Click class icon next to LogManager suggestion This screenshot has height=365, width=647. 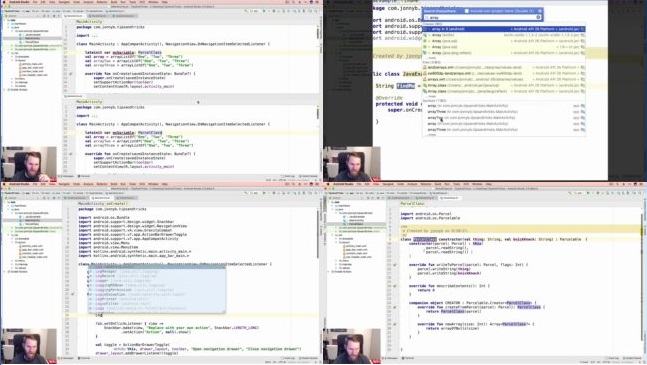pyautogui.click(x=91, y=272)
